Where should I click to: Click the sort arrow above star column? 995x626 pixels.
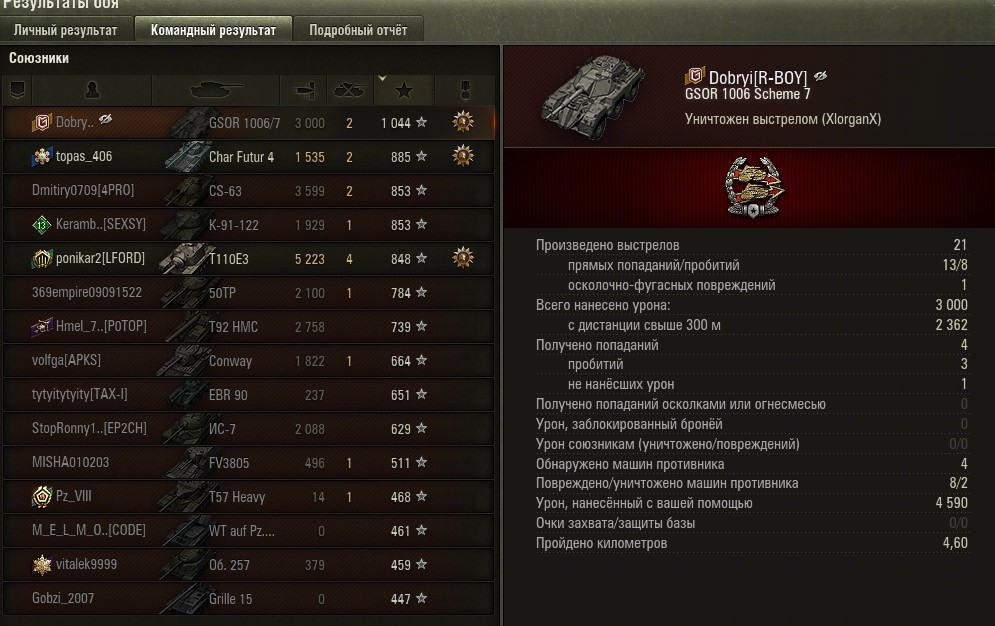tap(382, 79)
